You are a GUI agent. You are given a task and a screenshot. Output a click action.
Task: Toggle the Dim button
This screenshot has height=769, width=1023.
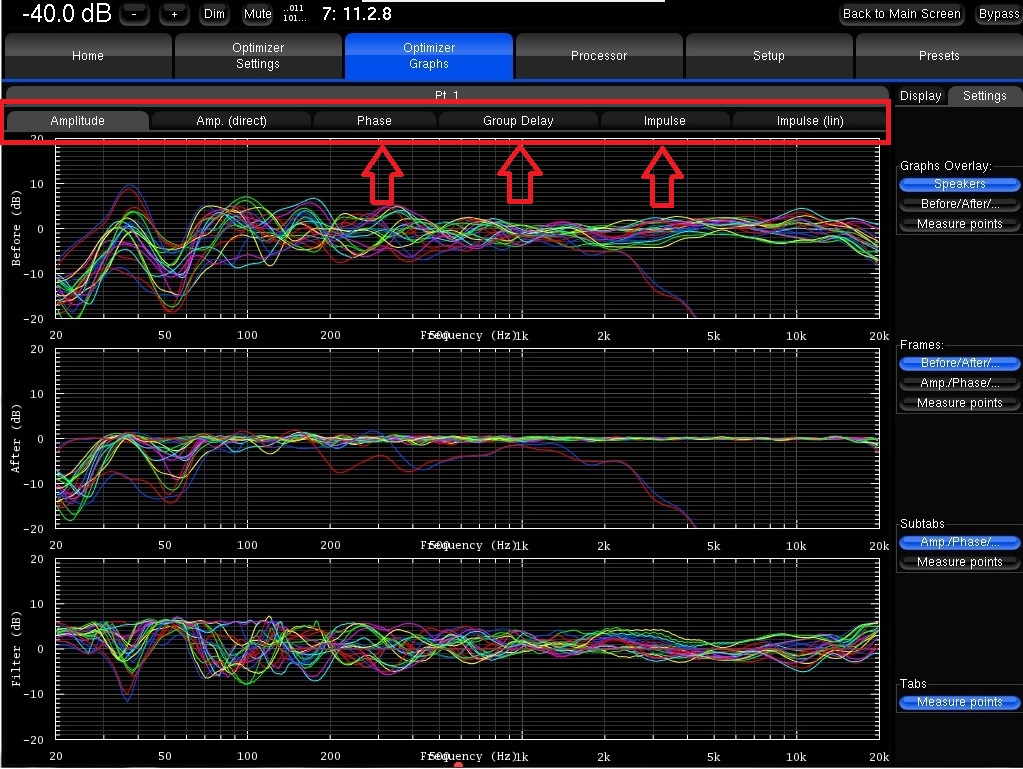pos(214,14)
